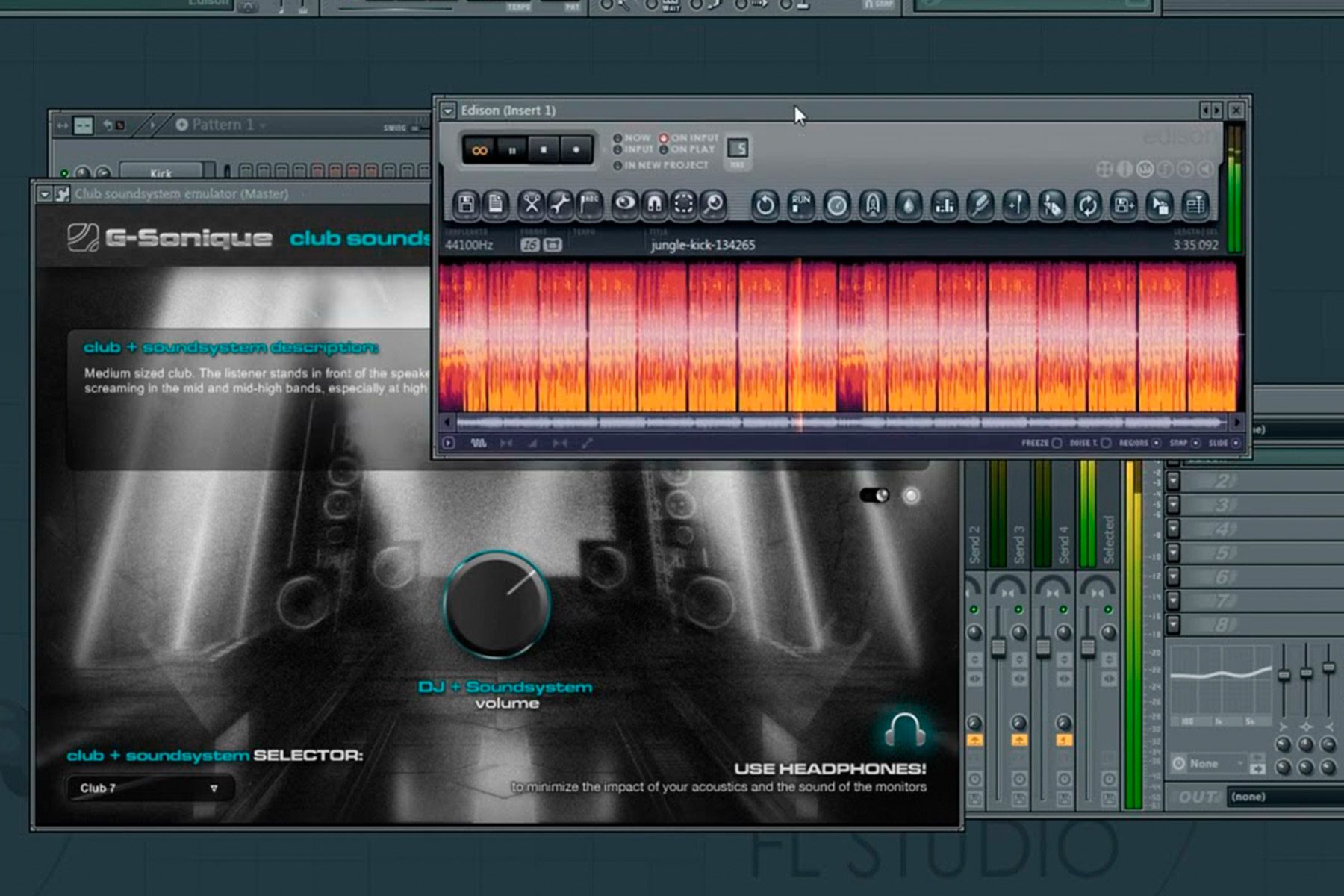The image size is (1344, 896).
Task: Click the Run script icon in Edison
Action: tap(801, 205)
